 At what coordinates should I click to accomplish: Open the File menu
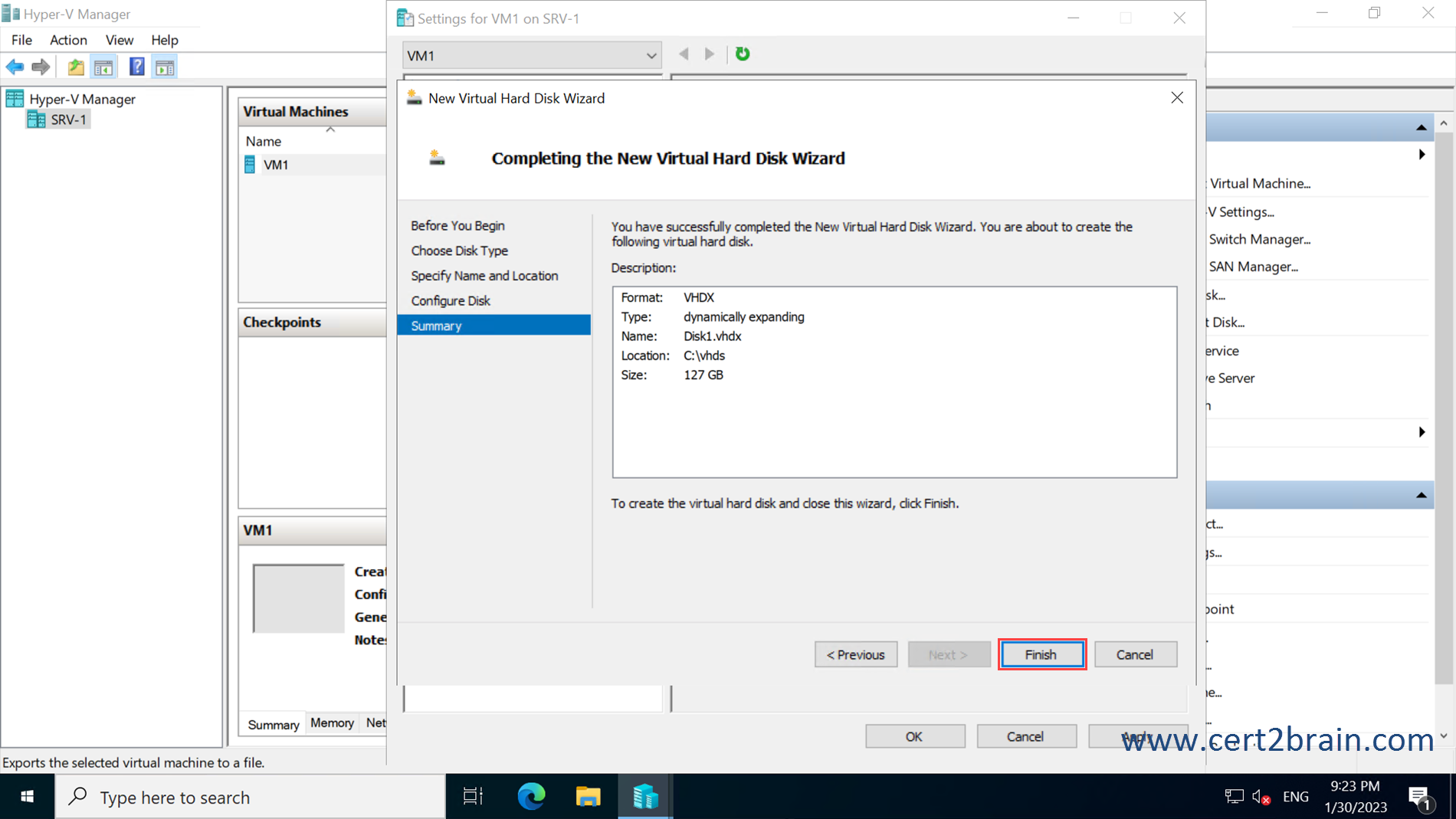tap(21, 40)
